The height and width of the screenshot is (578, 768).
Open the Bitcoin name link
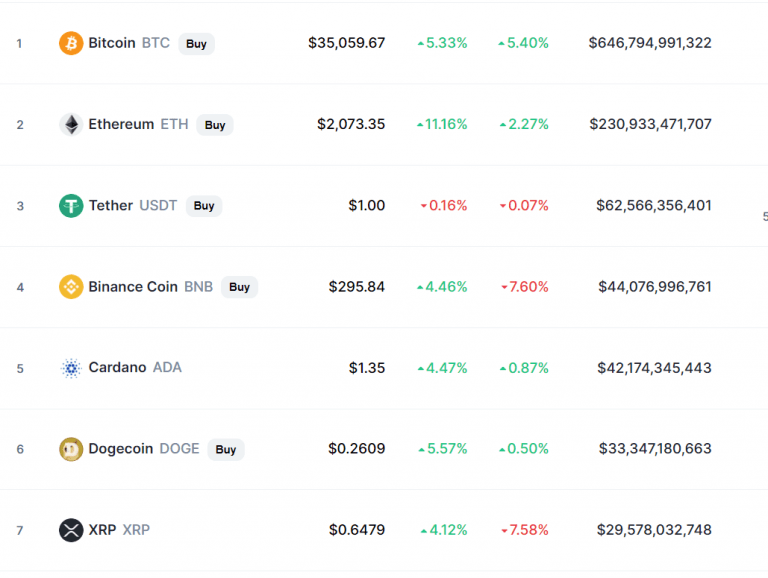coord(112,43)
